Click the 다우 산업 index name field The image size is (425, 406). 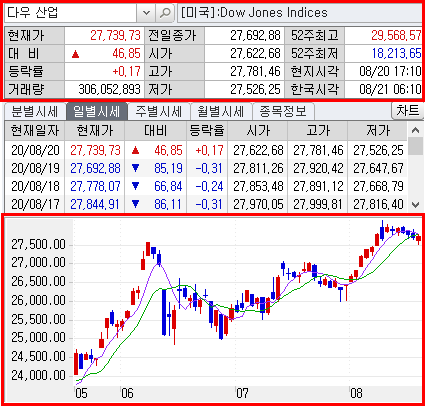[70, 13]
